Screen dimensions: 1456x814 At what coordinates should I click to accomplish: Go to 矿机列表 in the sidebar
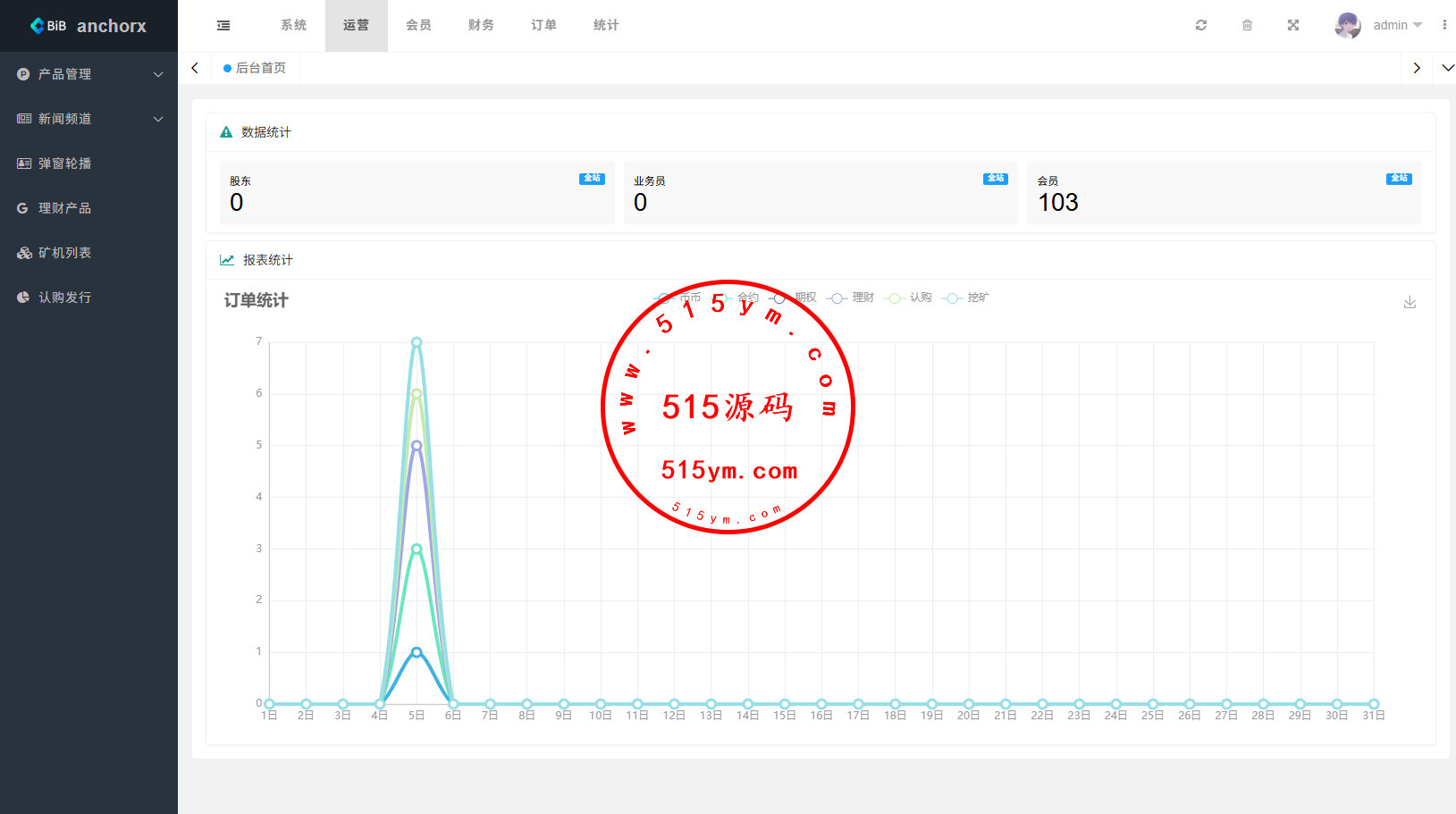pos(64,253)
